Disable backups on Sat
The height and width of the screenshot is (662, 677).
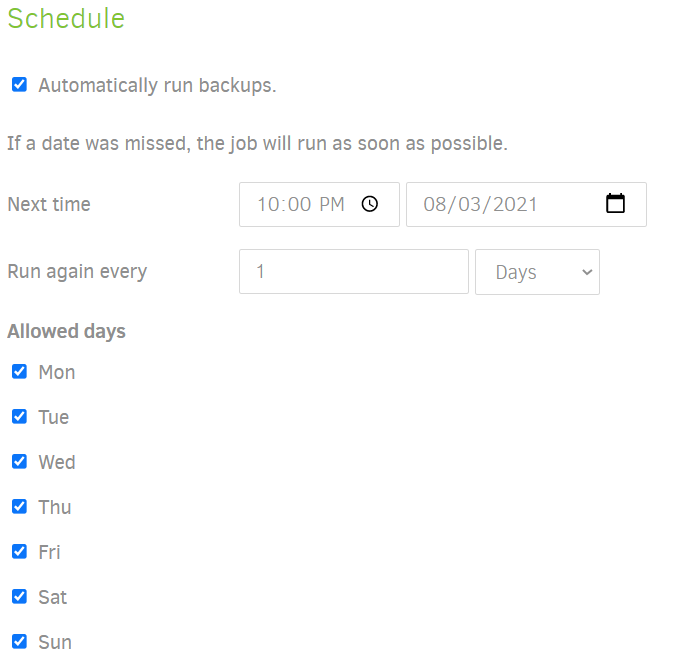tap(19, 597)
